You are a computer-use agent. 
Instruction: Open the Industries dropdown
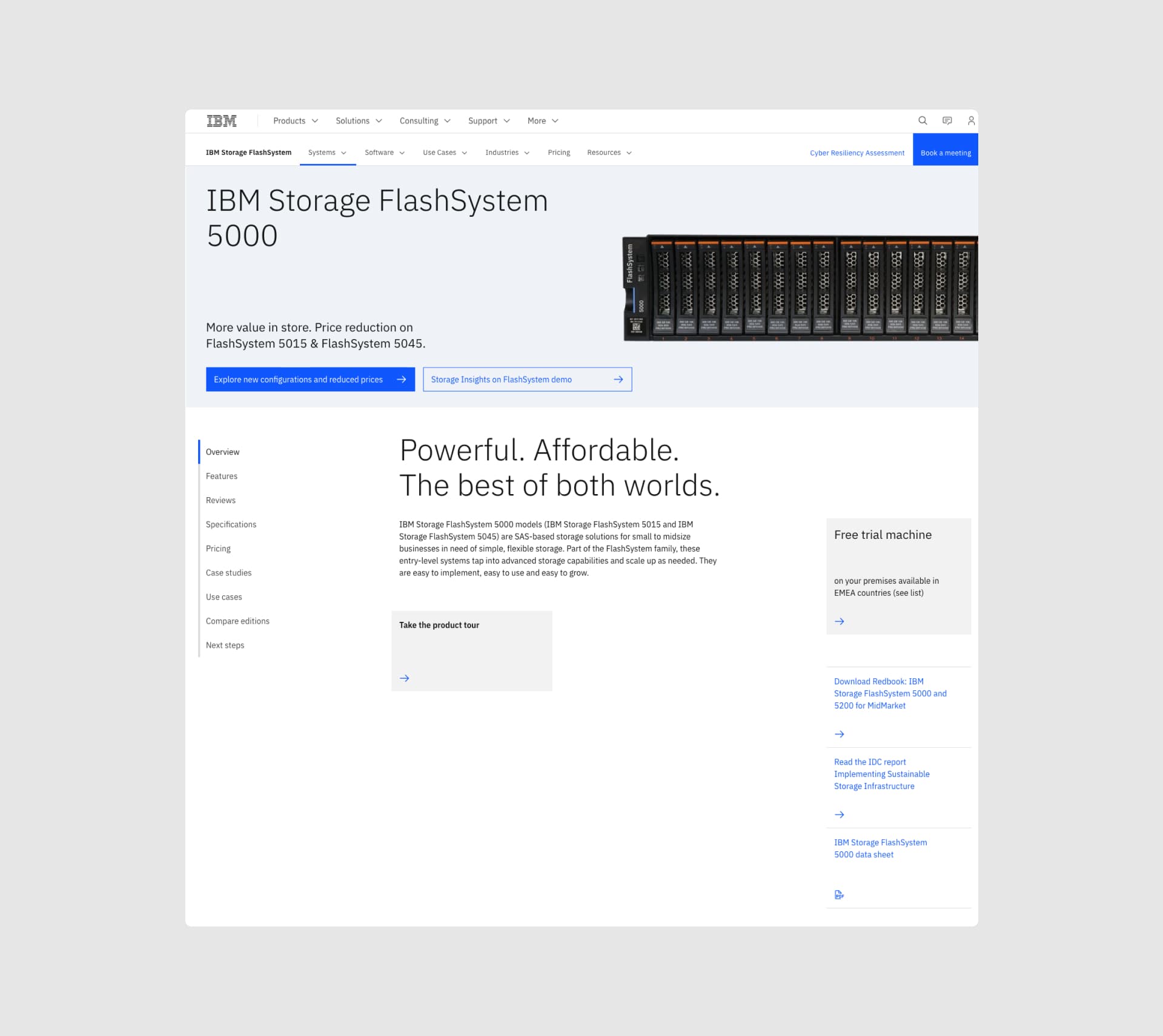pyautogui.click(x=508, y=153)
